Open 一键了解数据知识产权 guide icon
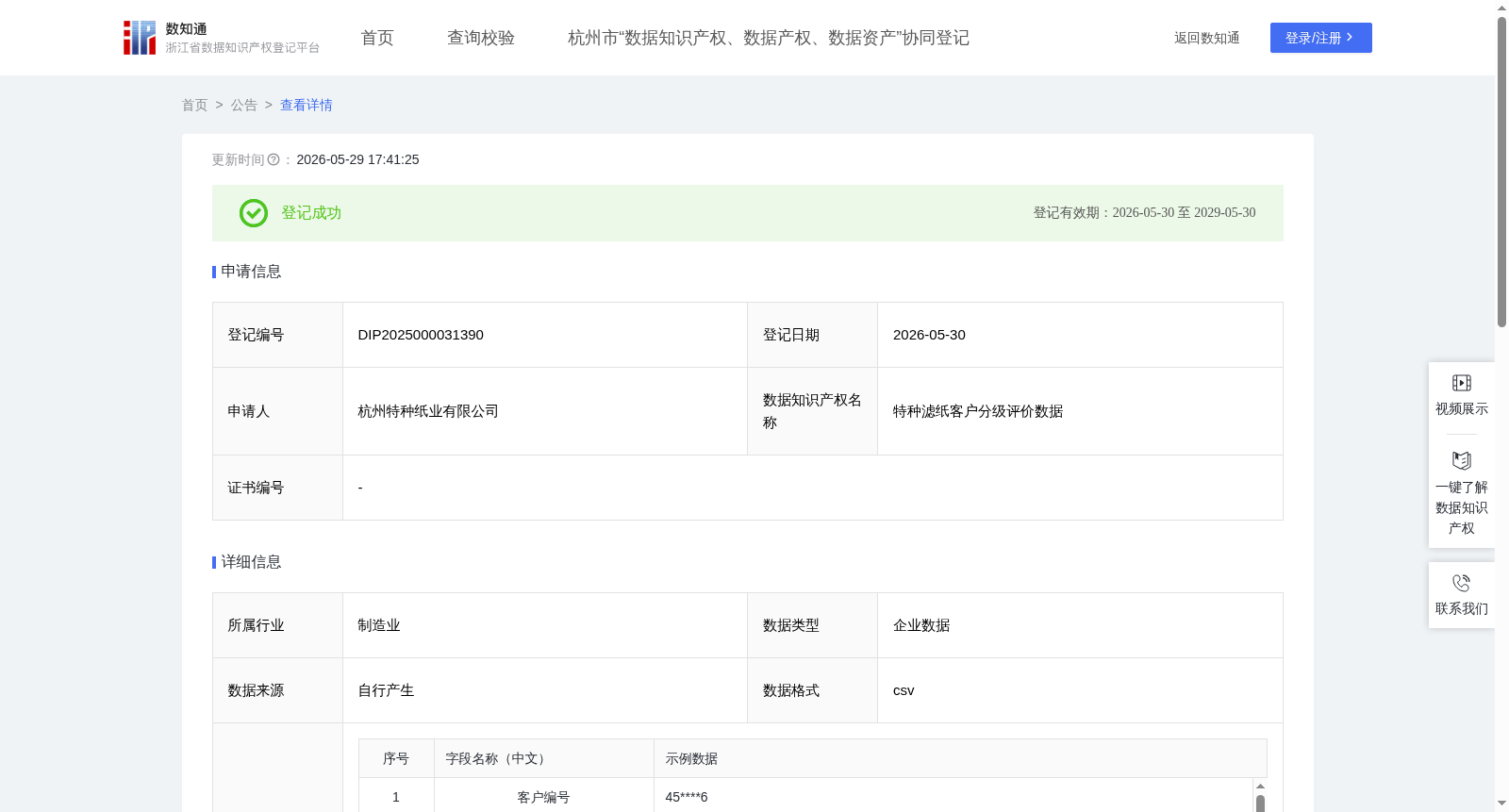The image size is (1509, 812). coord(1462,460)
